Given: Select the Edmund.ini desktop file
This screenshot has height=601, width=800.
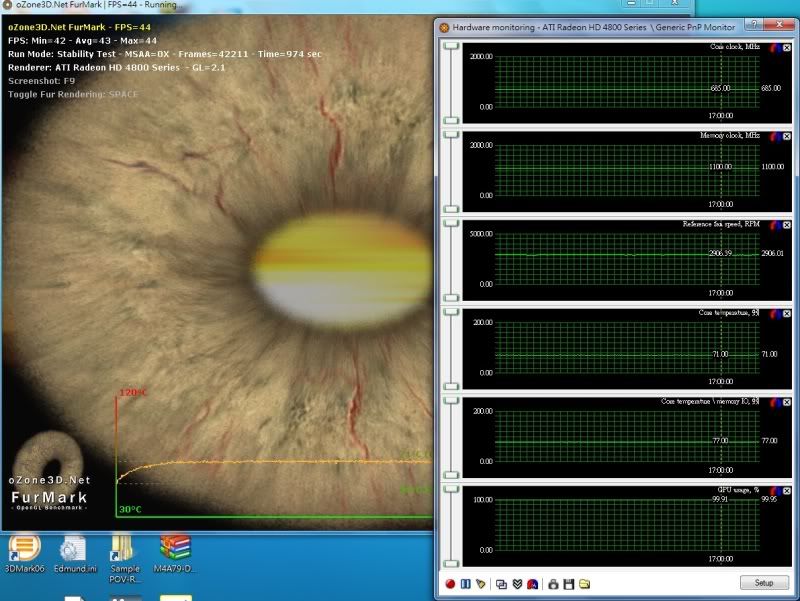Looking at the screenshot, I should pos(74,553).
